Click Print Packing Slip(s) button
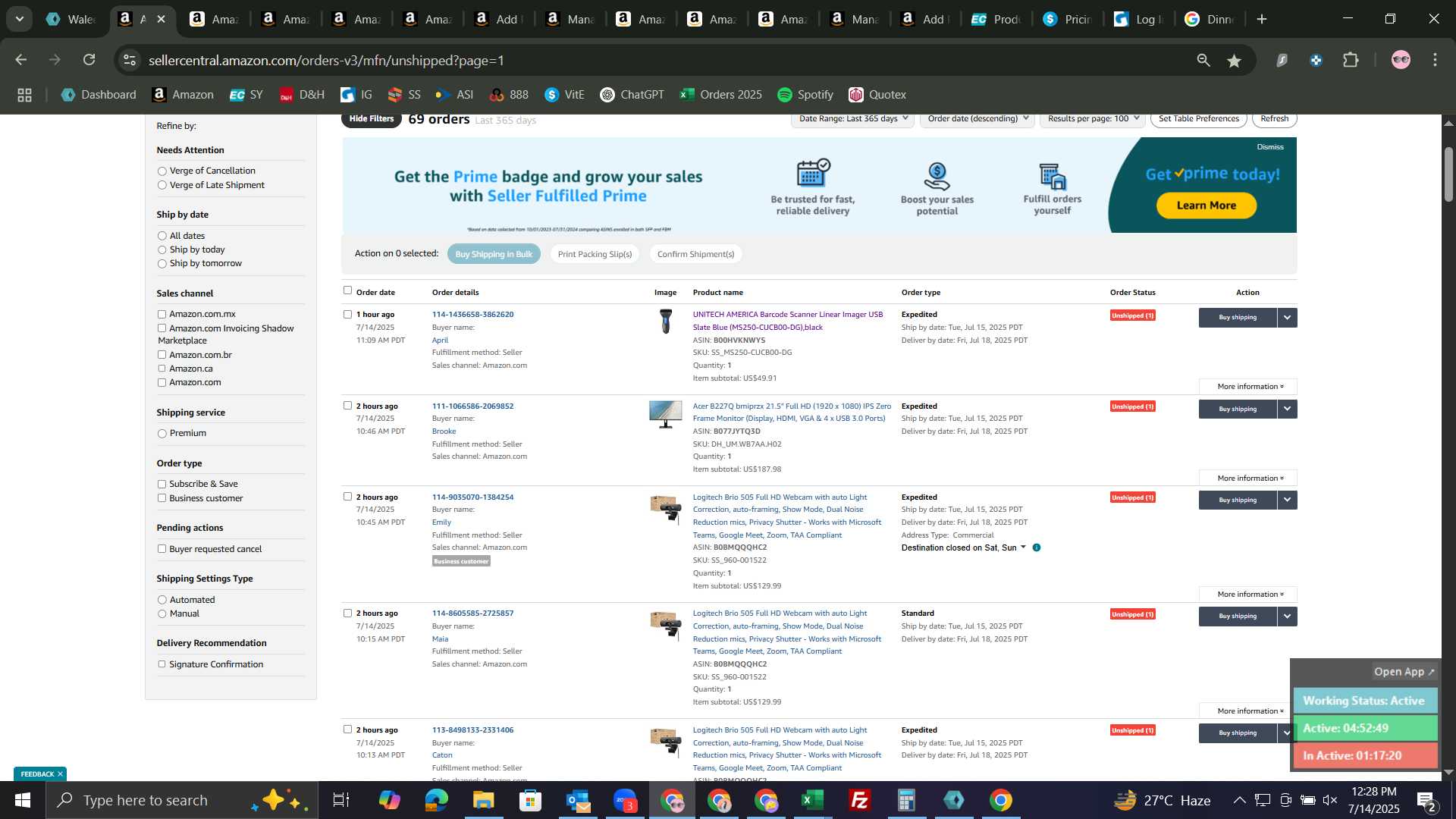 595,254
